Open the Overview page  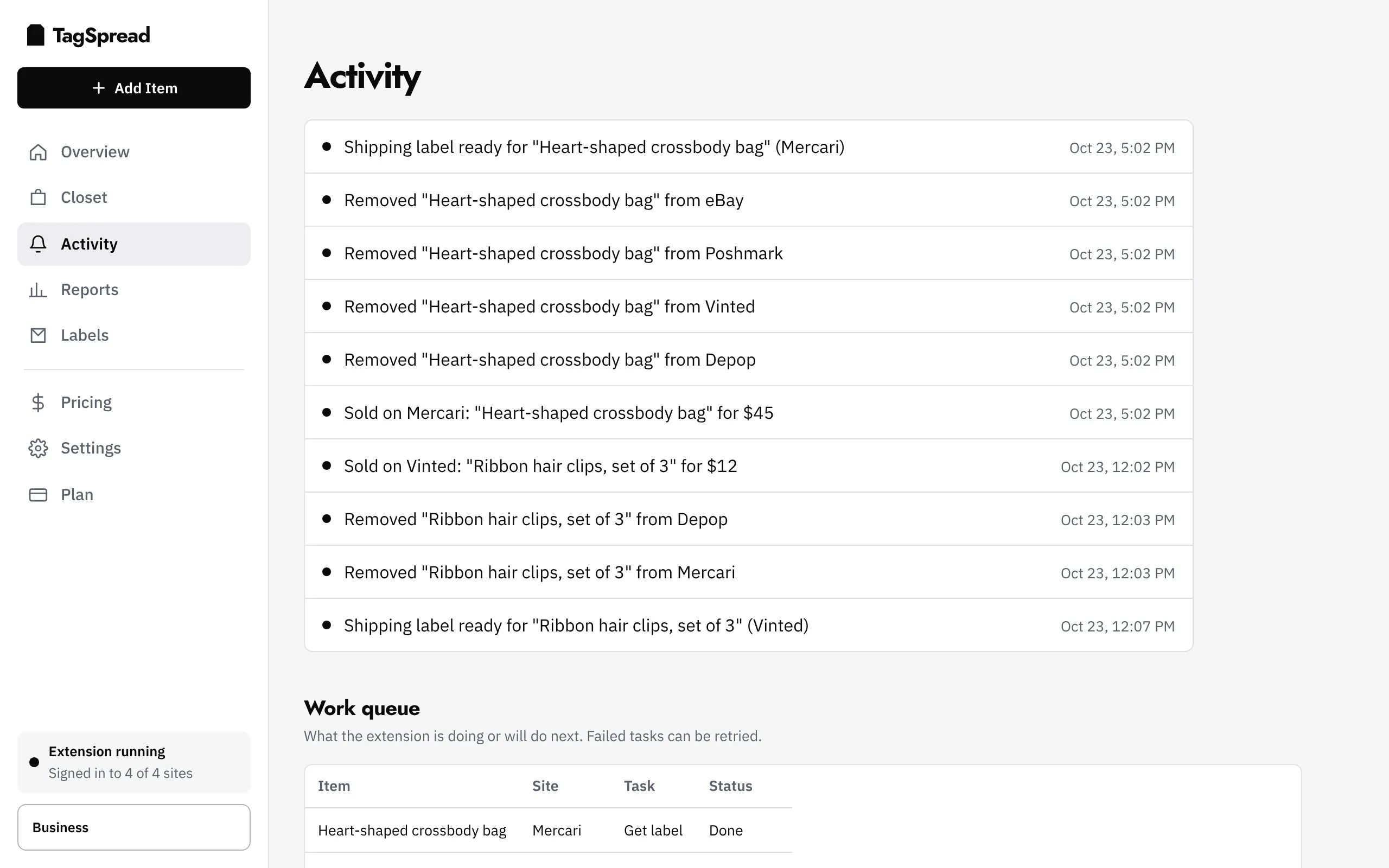(x=133, y=152)
